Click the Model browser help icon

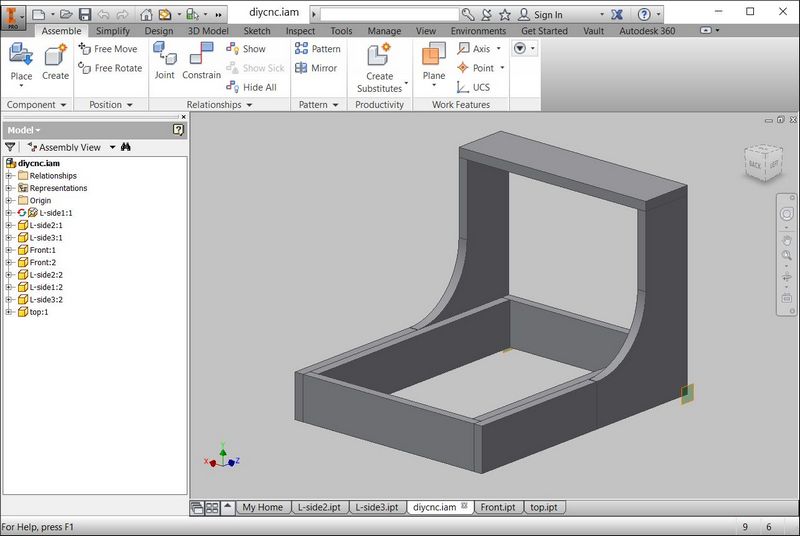[178, 130]
